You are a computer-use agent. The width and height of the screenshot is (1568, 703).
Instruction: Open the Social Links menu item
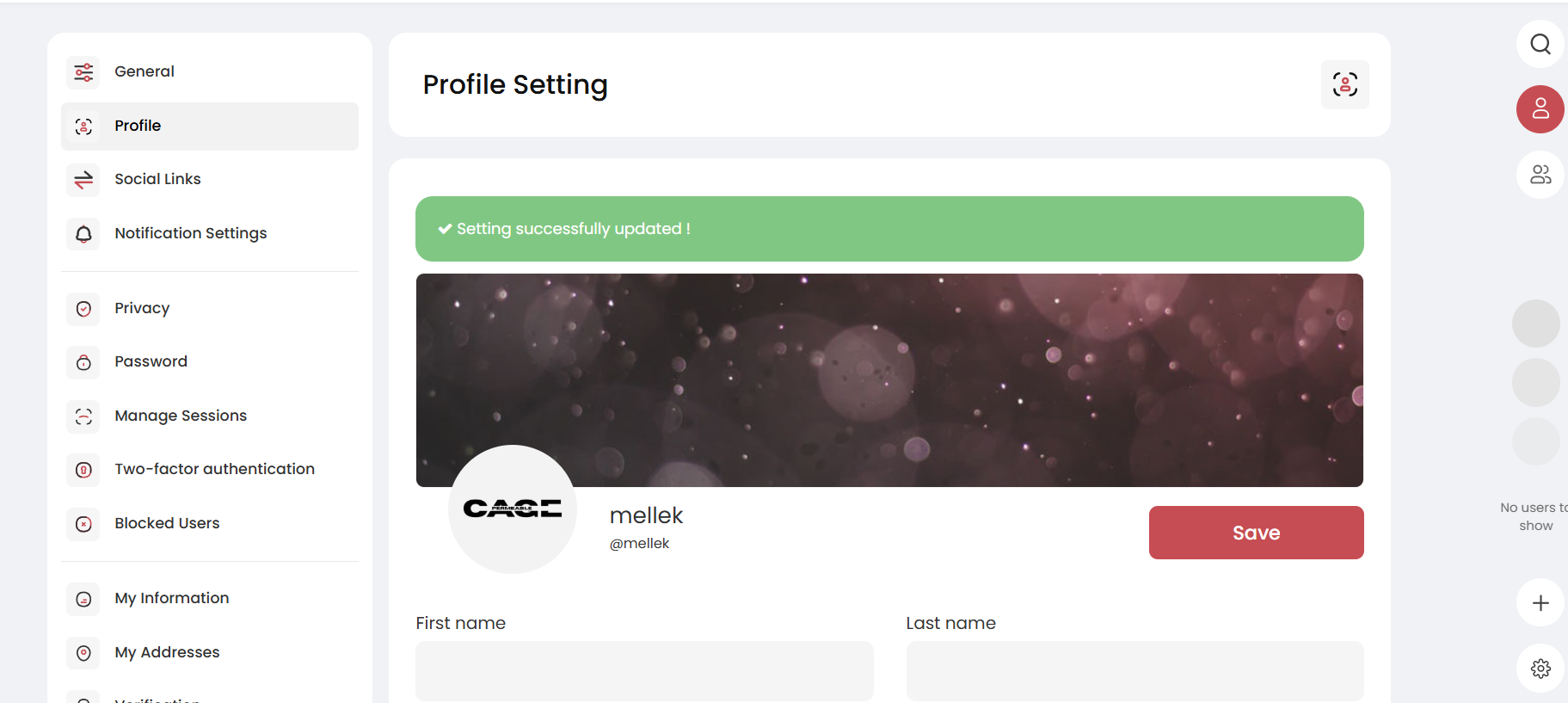pos(157,179)
